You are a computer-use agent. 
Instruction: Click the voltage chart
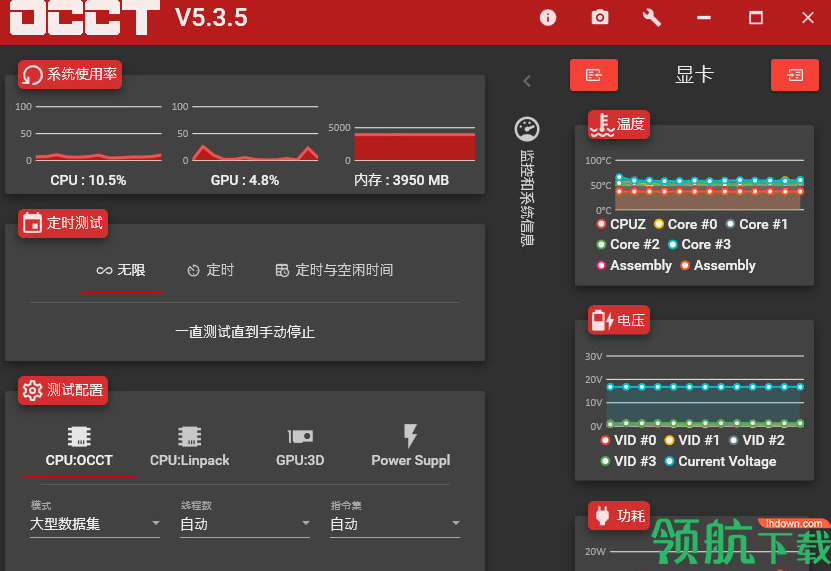(705, 391)
